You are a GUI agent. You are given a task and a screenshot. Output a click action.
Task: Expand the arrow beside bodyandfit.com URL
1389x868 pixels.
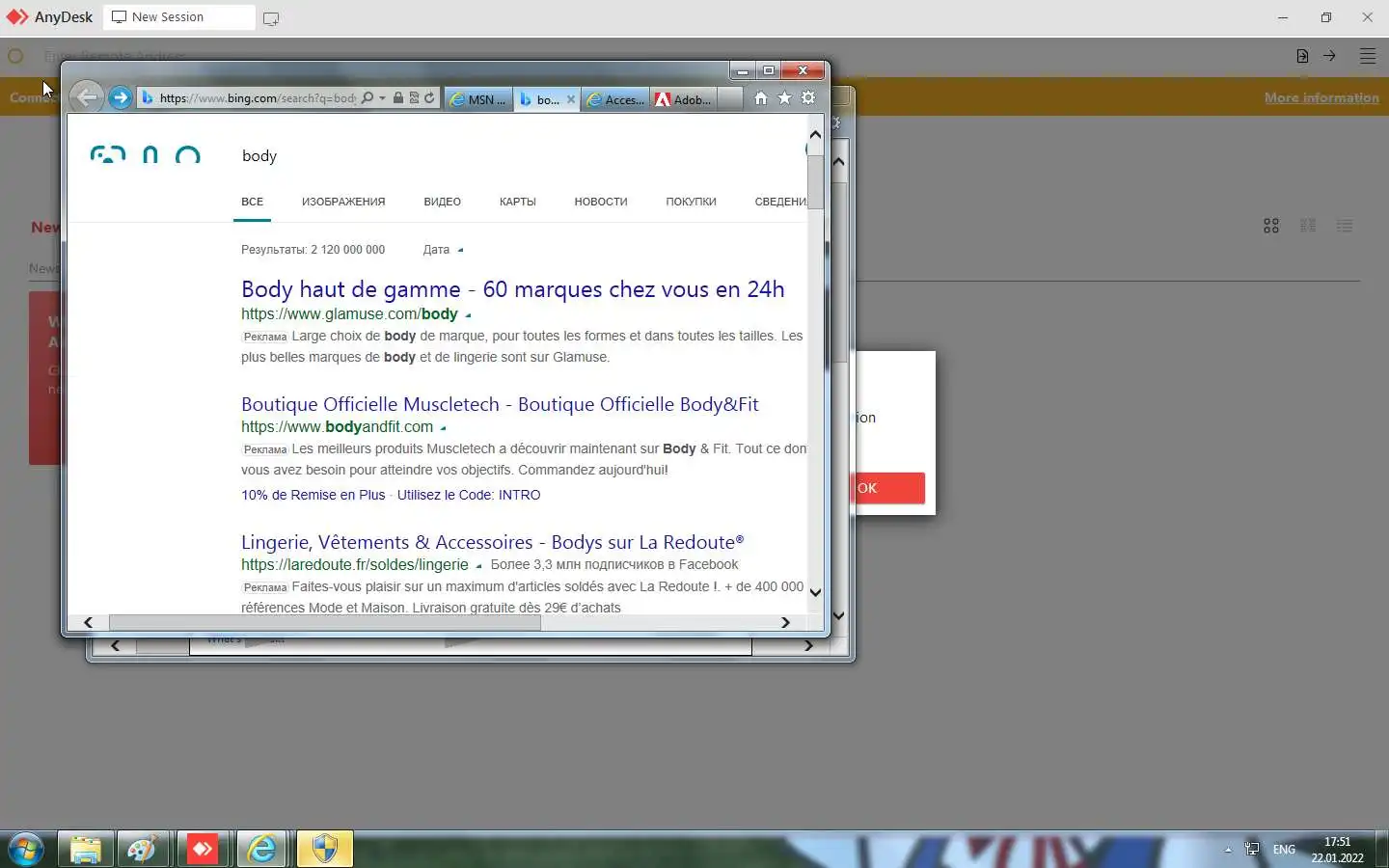444,428
